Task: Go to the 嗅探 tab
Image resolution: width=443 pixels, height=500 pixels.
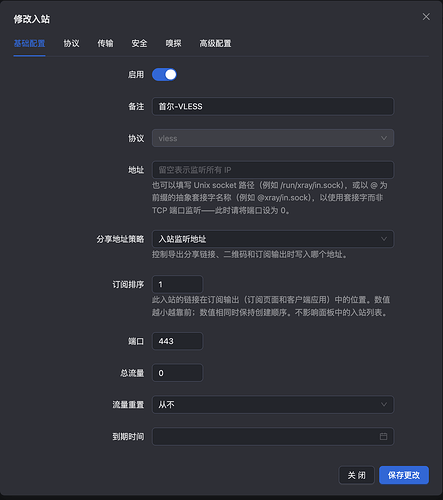Action: [173, 43]
